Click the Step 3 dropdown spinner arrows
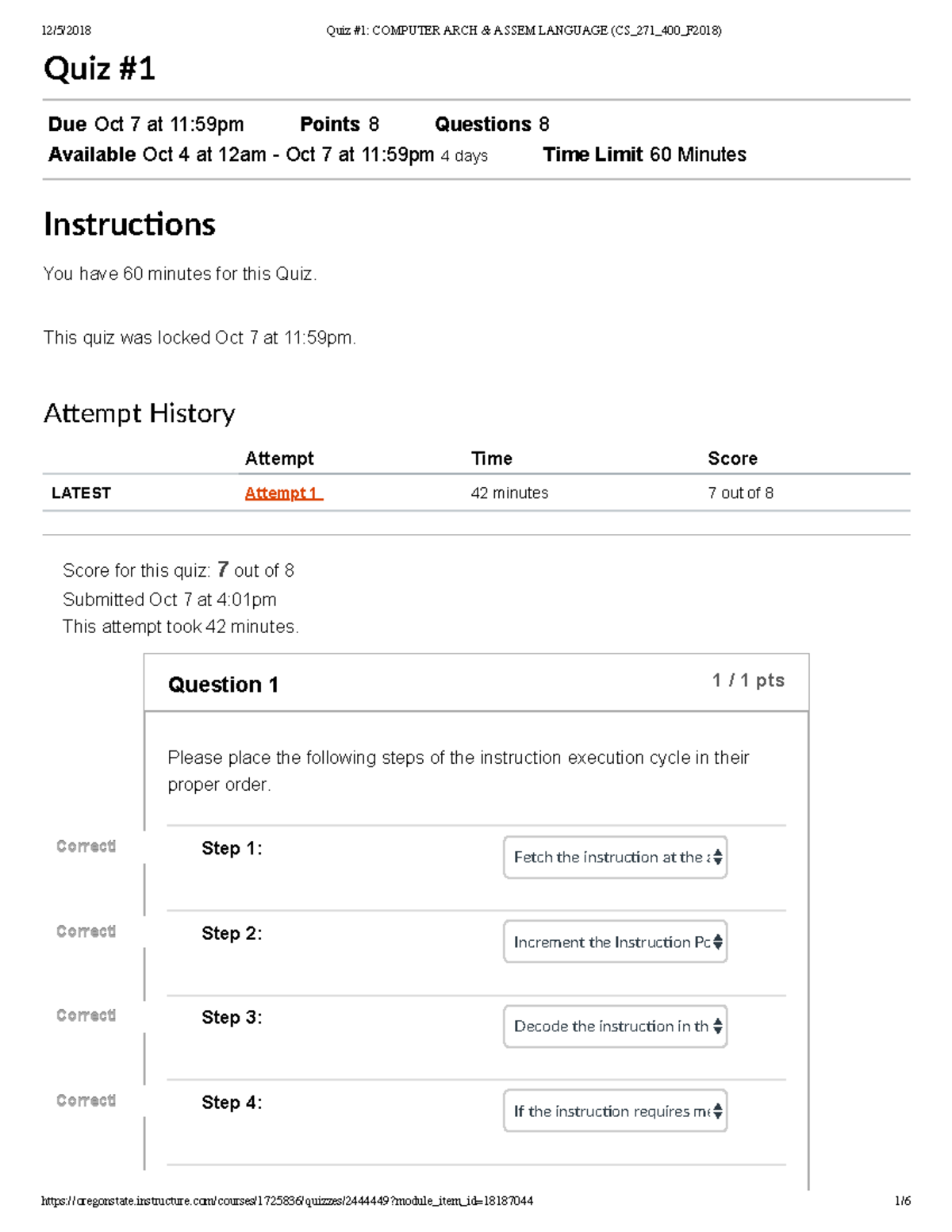 [718, 1026]
